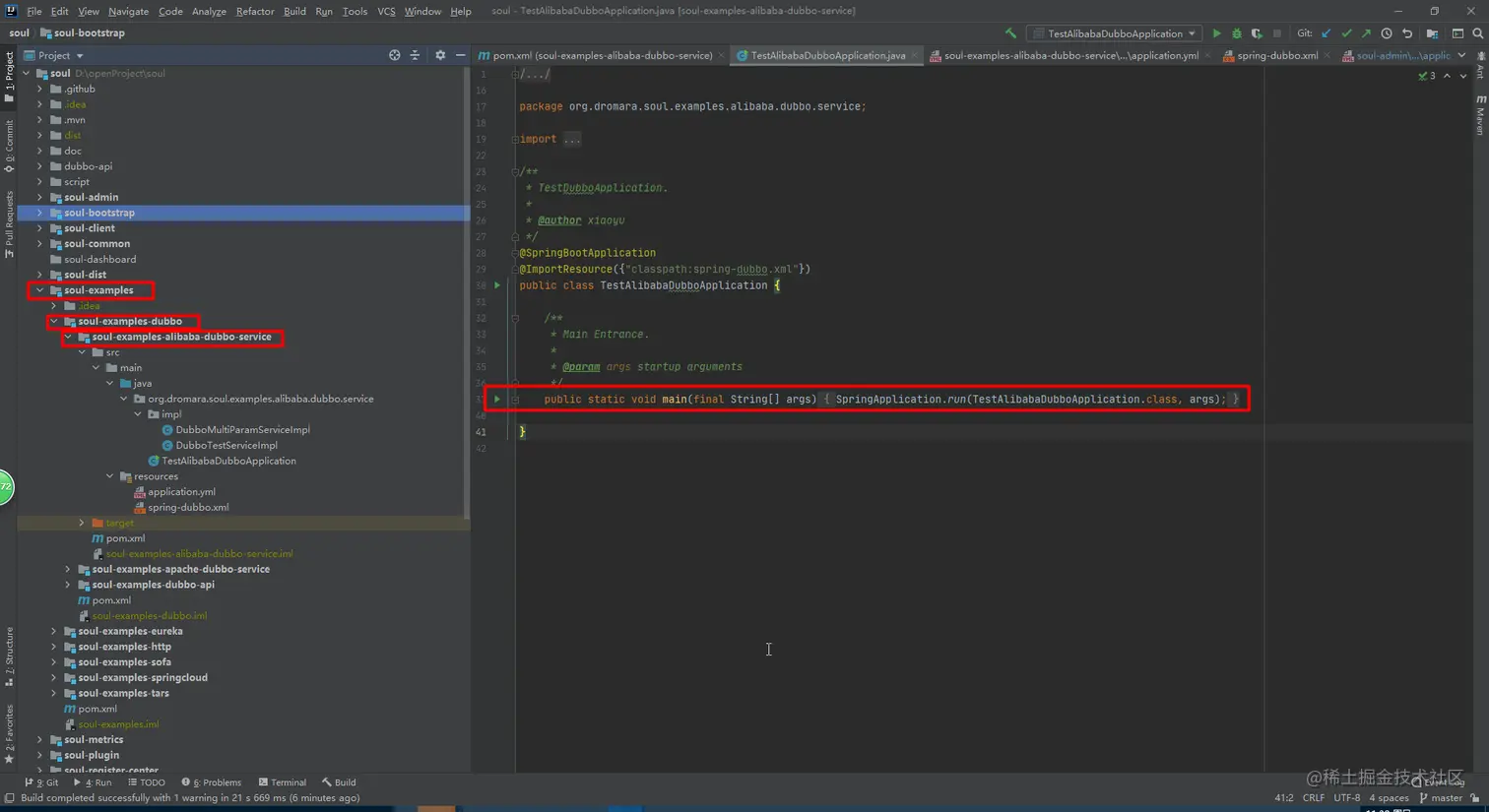Open the VCS menu

click(386, 11)
